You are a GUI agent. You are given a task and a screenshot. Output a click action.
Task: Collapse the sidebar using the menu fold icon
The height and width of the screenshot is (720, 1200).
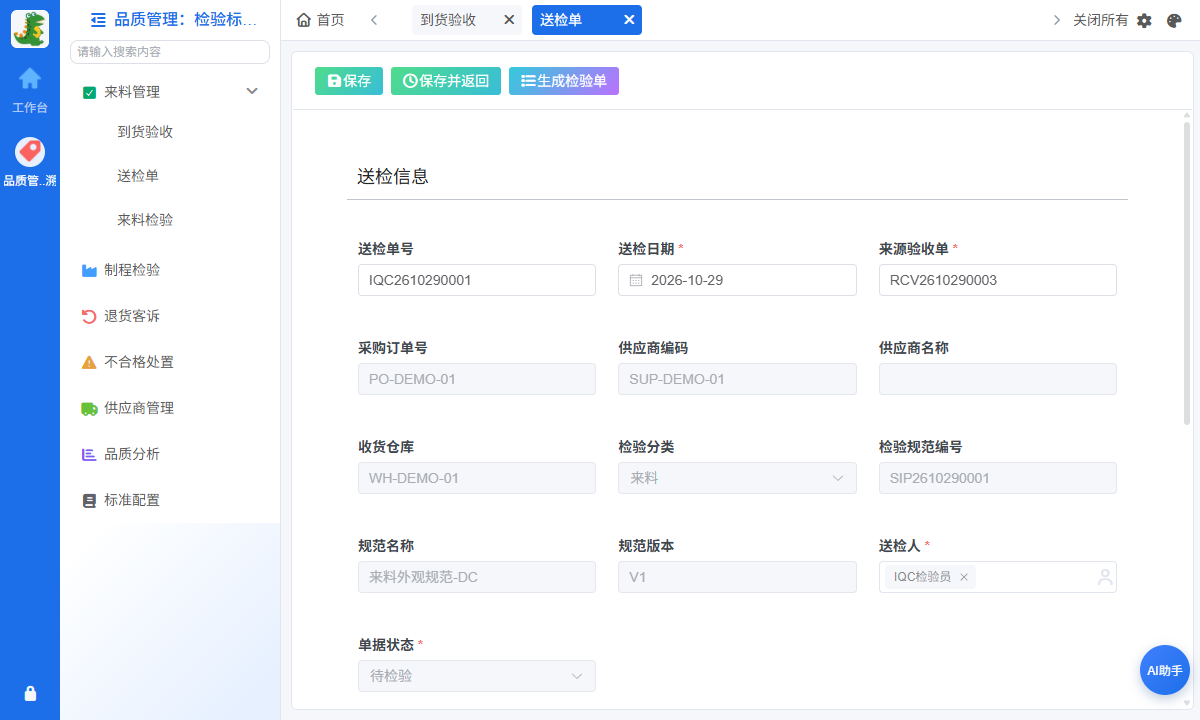coord(98,19)
